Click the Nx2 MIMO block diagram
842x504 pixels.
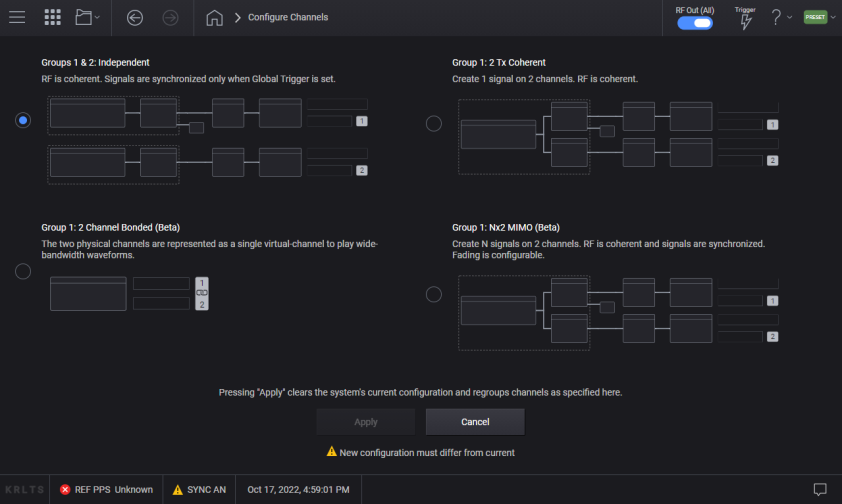tap(619, 313)
